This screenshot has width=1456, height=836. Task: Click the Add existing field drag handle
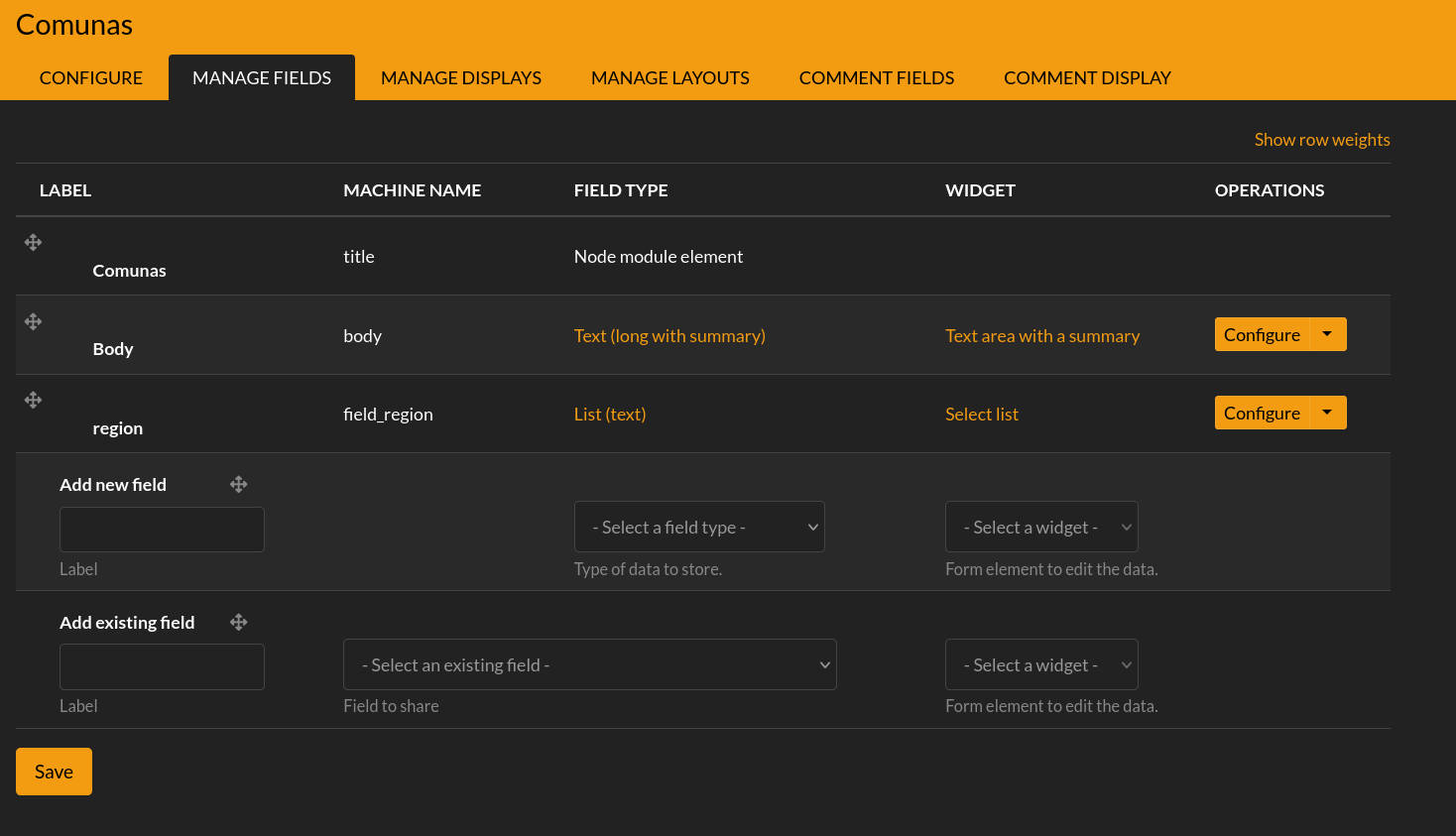[238, 623]
